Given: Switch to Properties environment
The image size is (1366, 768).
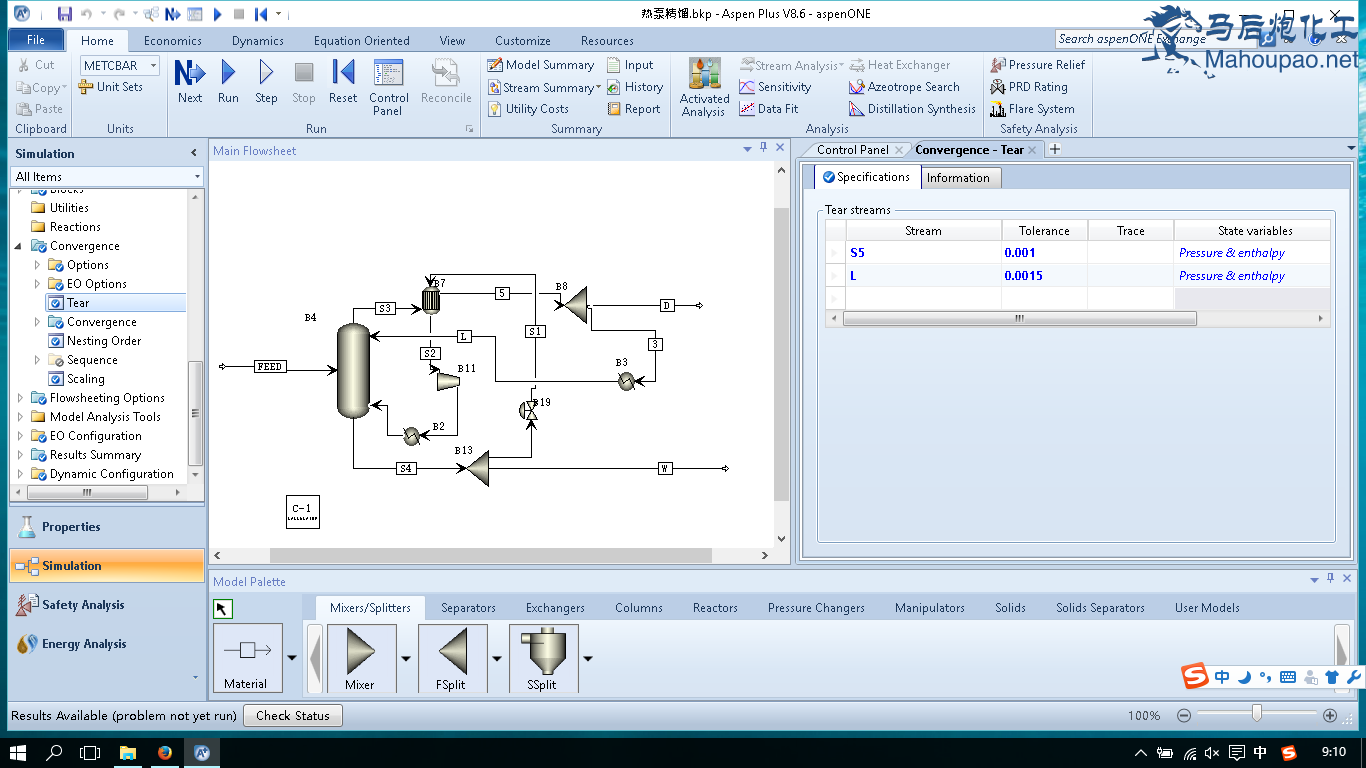Looking at the screenshot, I should point(107,527).
